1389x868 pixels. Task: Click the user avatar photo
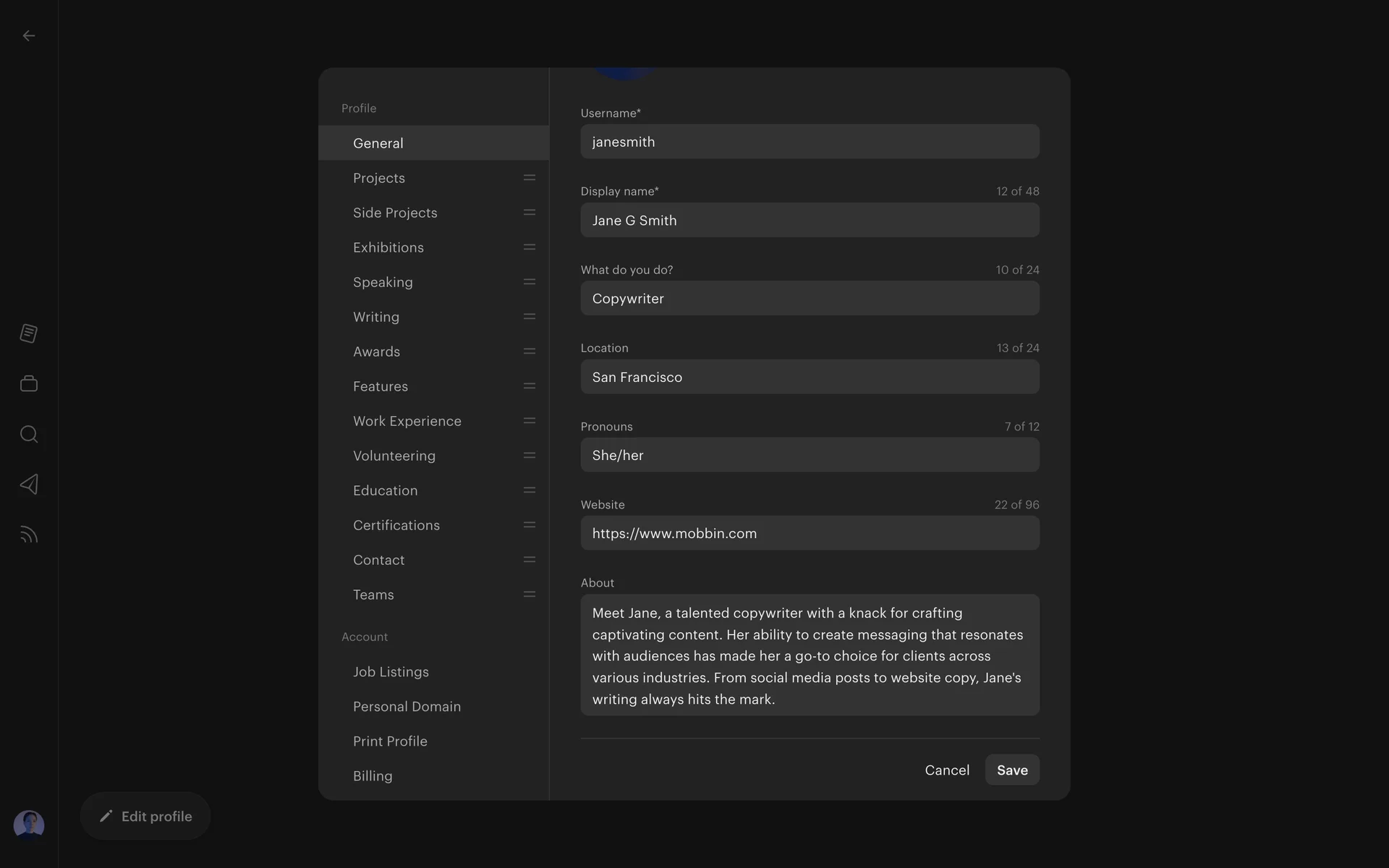click(x=29, y=825)
